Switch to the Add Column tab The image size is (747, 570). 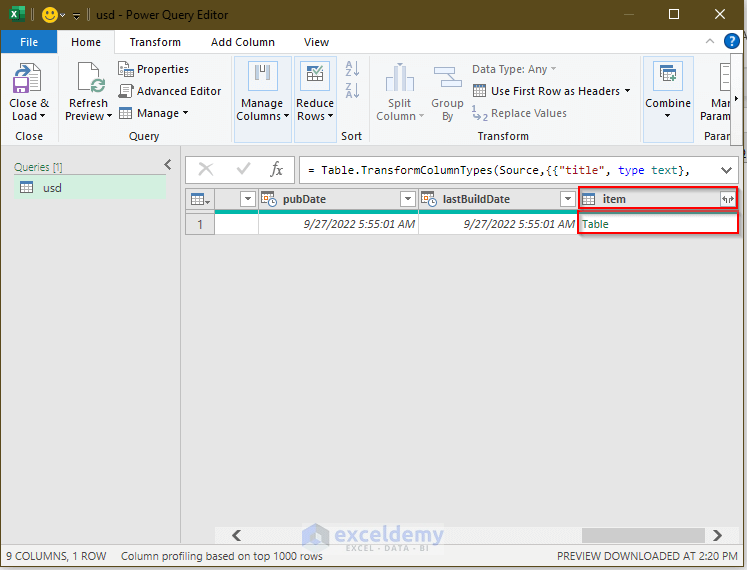click(242, 42)
